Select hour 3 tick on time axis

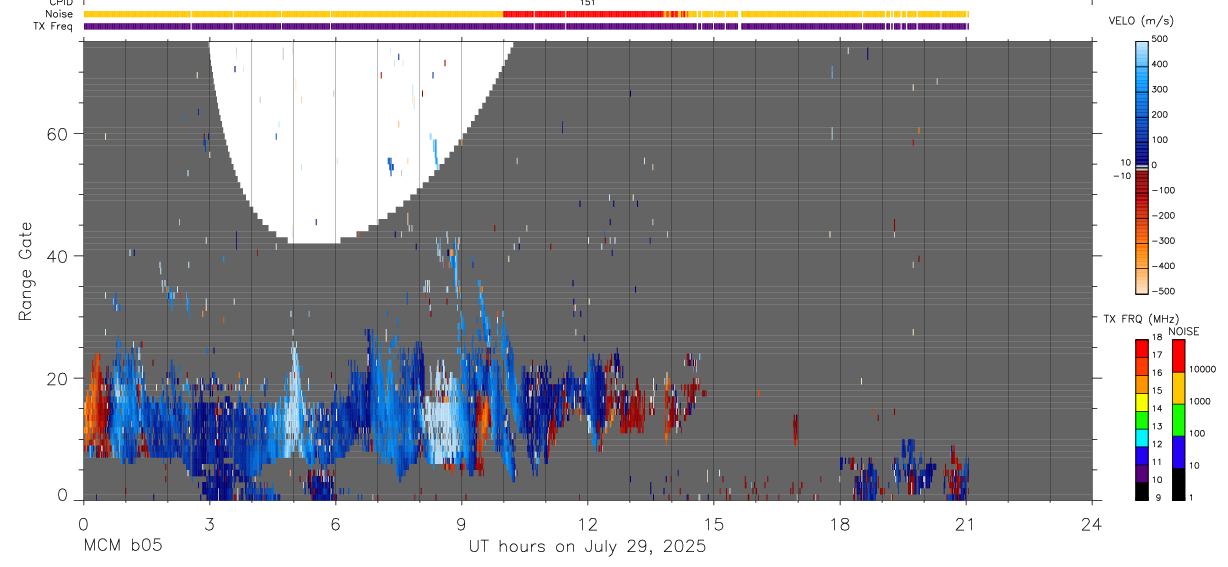[209, 522]
